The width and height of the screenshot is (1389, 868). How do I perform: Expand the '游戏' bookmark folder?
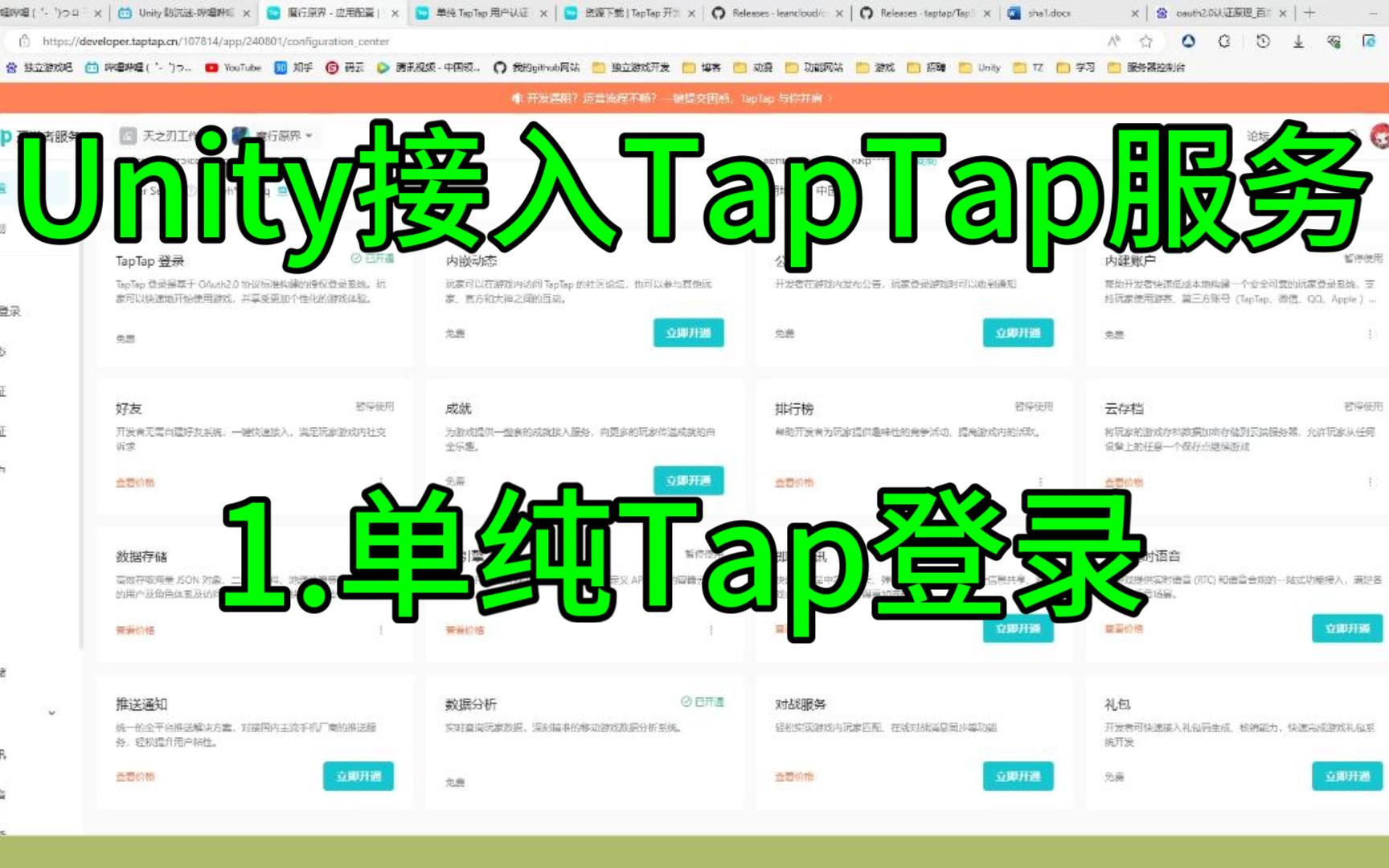875,68
